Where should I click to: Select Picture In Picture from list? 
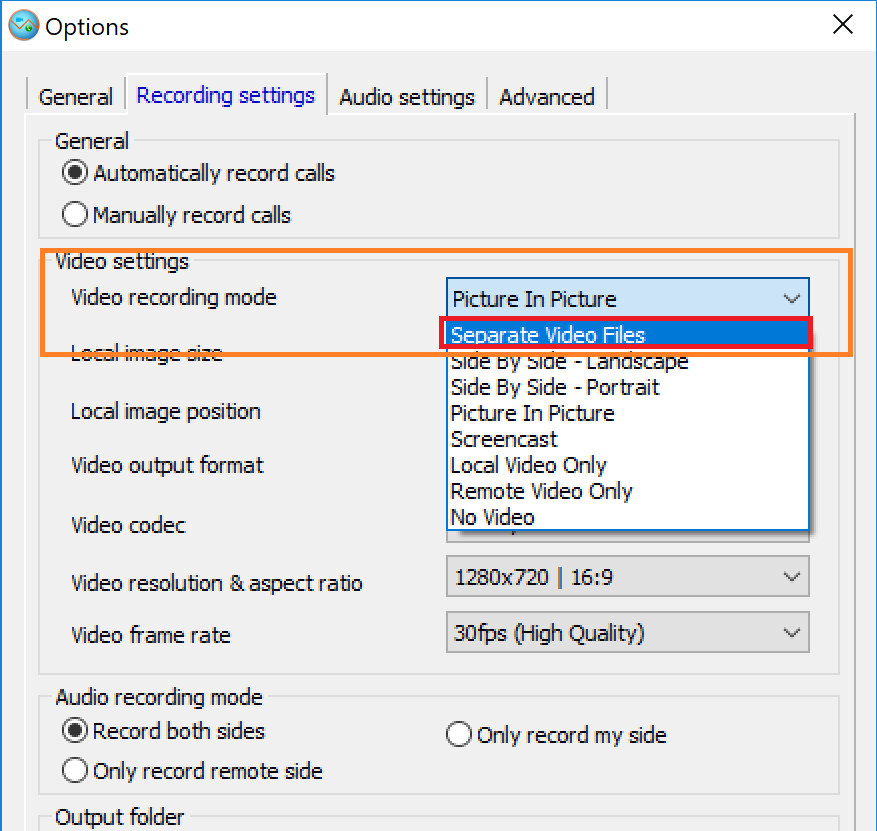tap(629, 413)
